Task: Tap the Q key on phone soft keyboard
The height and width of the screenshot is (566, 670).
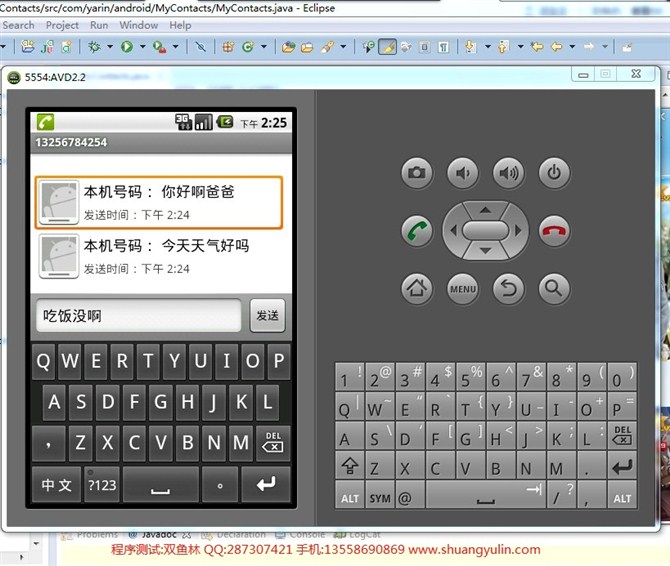Action: pyautogui.click(x=43, y=361)
